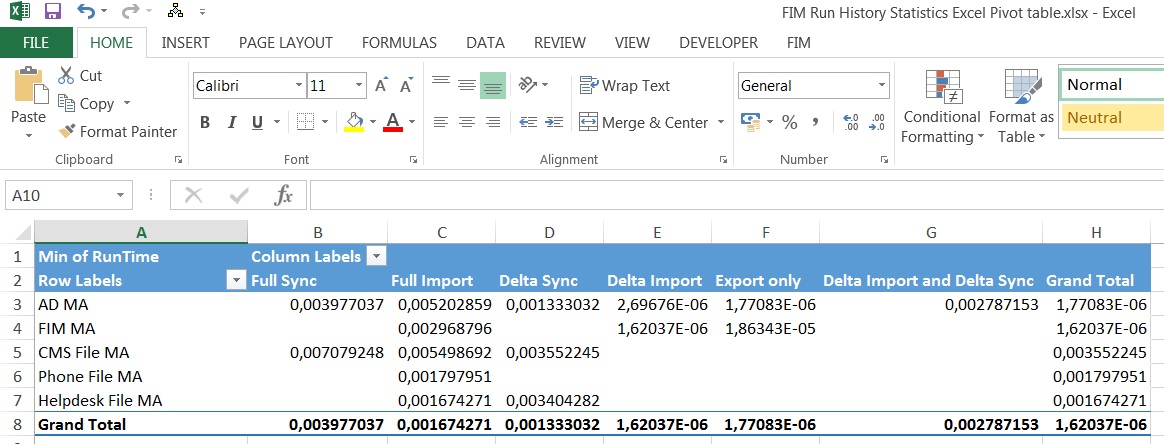Toggle Wrap Text option
The height and width of the screenshot is (444, 1164).
point(625,86)
